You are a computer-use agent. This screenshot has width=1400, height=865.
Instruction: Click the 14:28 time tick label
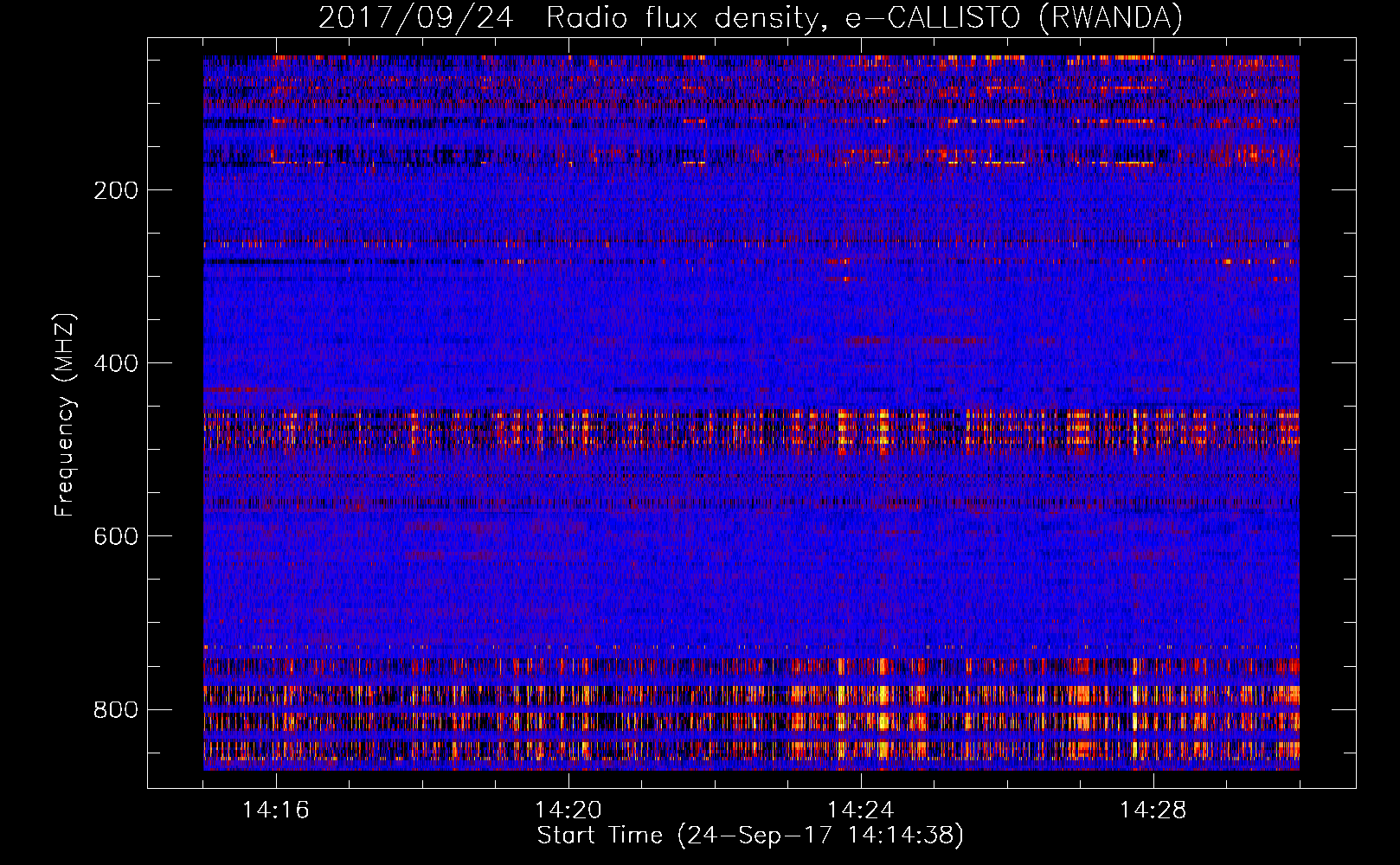point(1153,811)
